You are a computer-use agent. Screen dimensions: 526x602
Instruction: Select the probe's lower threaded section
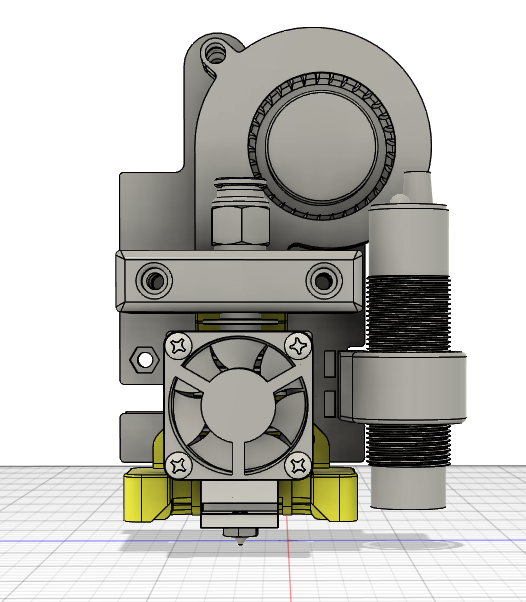[x=408, y=445]
